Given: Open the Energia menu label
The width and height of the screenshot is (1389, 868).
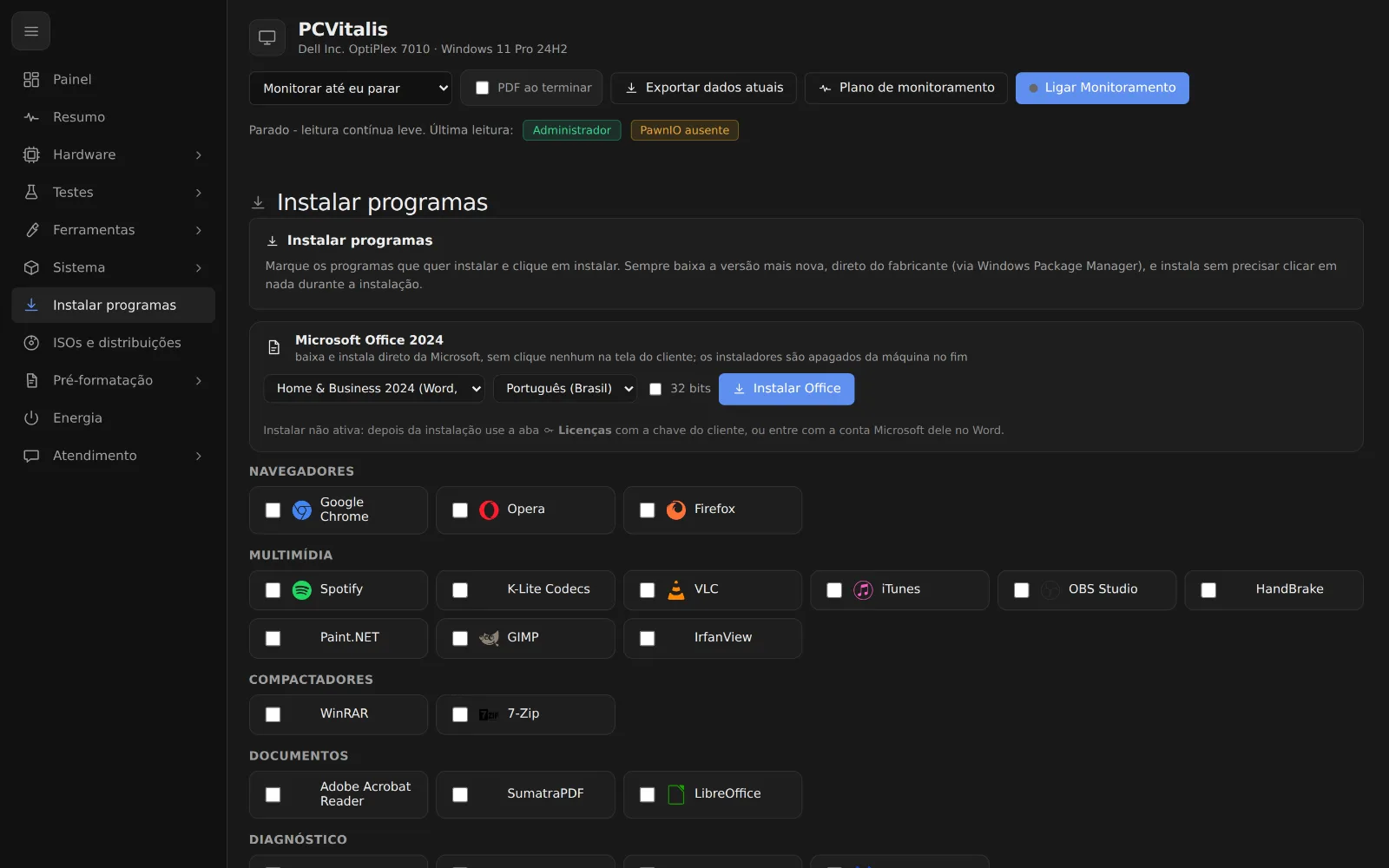Looking at the screenshot, I should tap(77, 418).
